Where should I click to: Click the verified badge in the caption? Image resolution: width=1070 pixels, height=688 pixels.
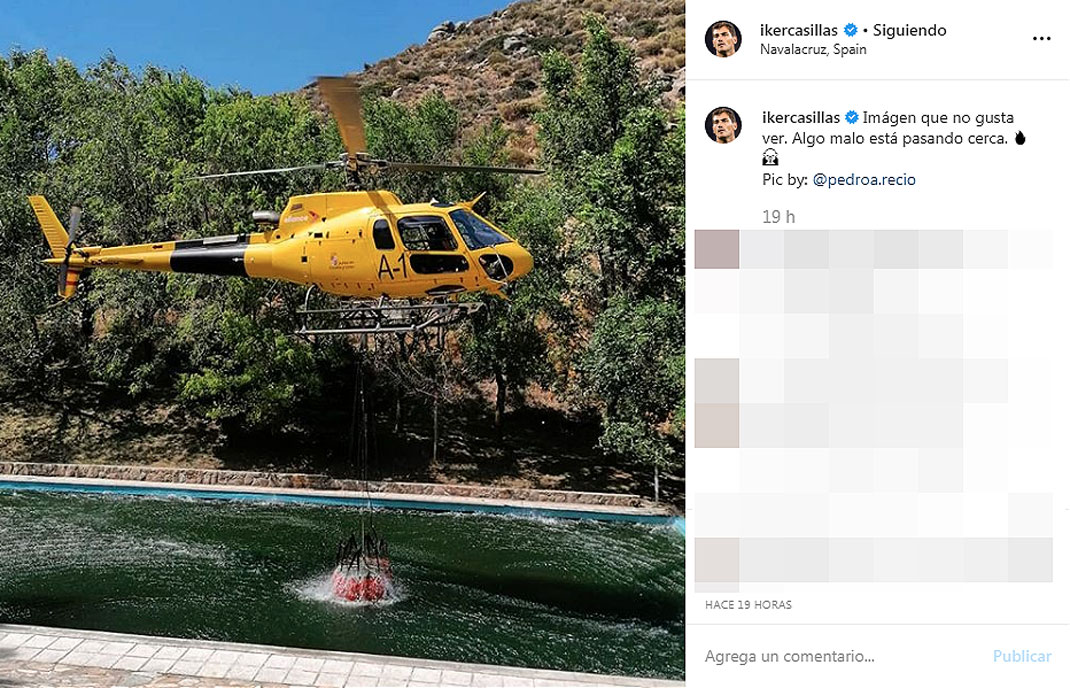click(852, 117)
